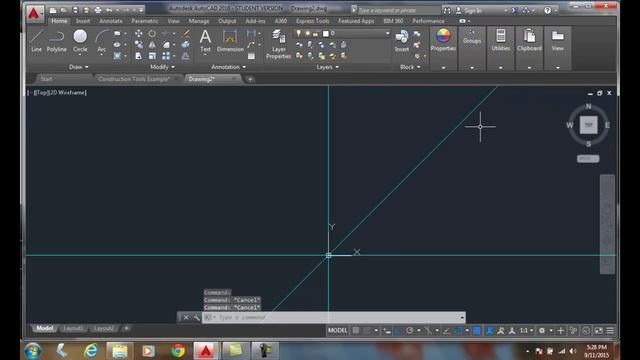Image resolution: width=640 pixels, height=360 pixels.
Task: Click the Top 2D Wireframe viewport label
Action: click(x=60, y=93)
